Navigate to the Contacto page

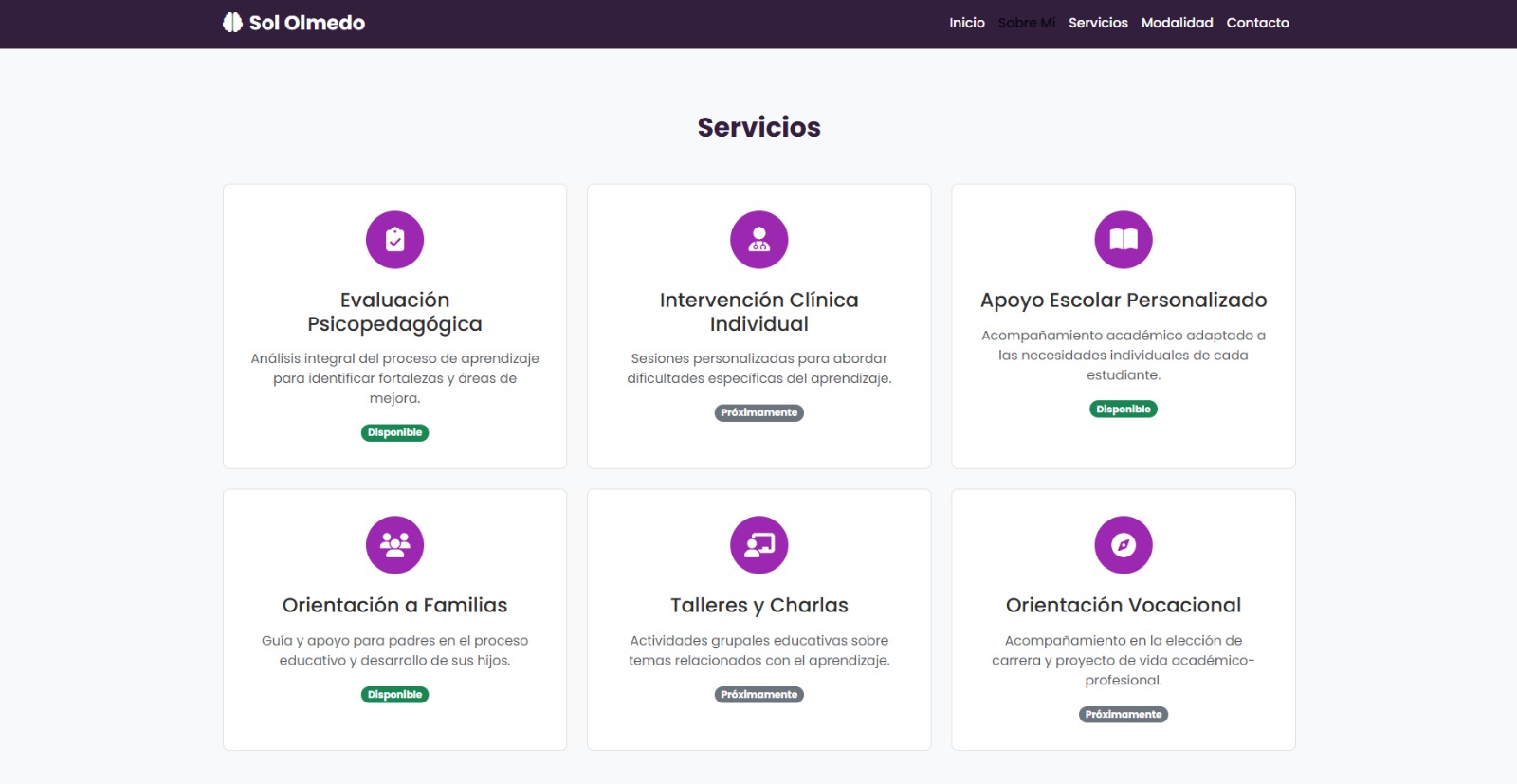click(x=1257, y=23)
